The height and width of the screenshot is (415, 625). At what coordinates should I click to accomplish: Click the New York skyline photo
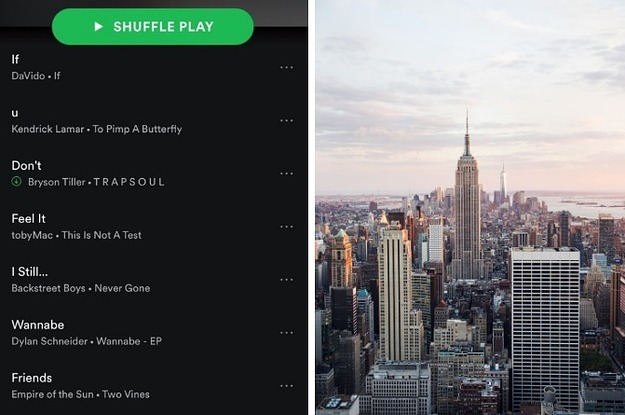[470, 207]
